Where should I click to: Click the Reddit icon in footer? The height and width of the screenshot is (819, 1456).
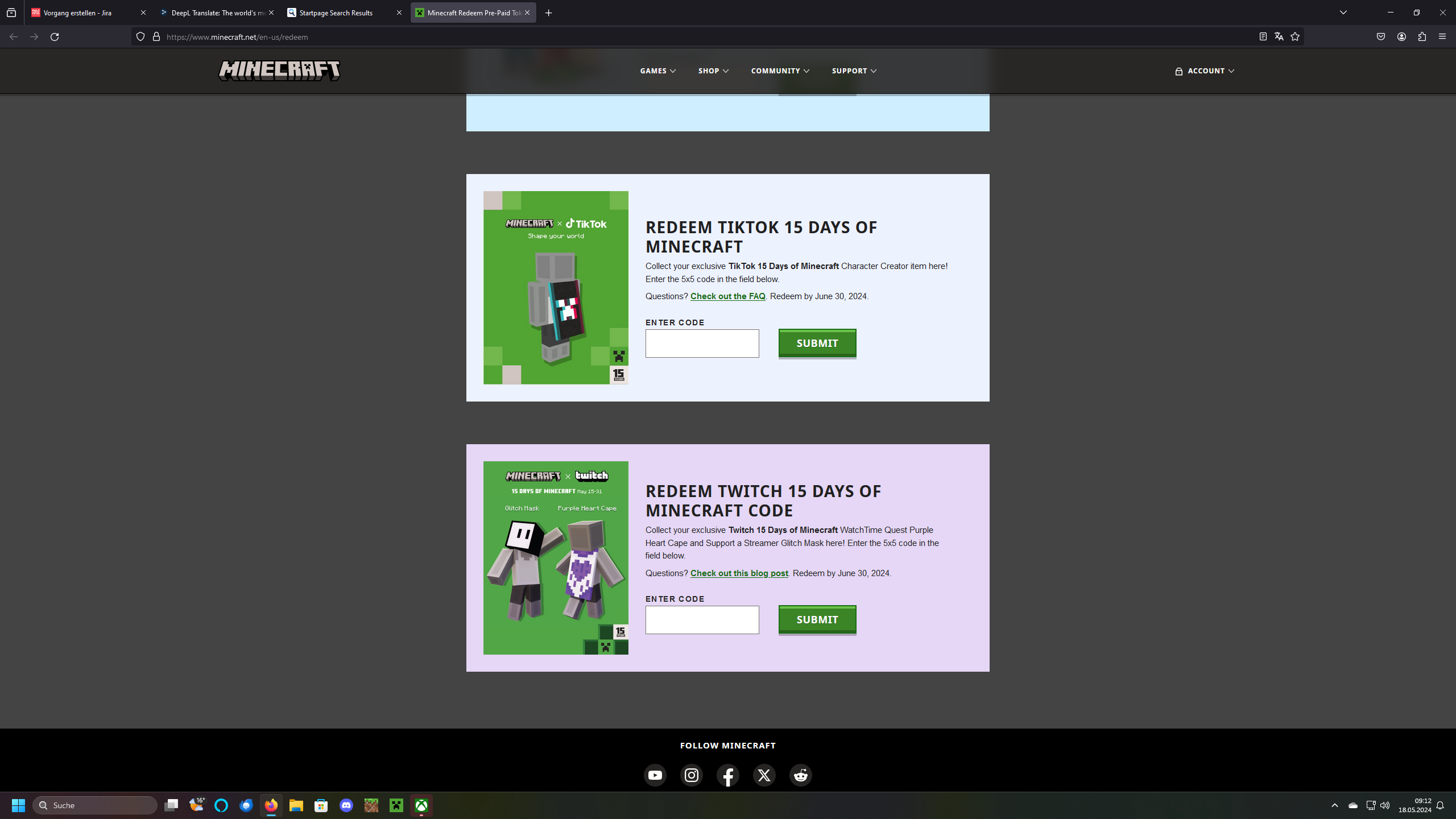coord(800,775)
